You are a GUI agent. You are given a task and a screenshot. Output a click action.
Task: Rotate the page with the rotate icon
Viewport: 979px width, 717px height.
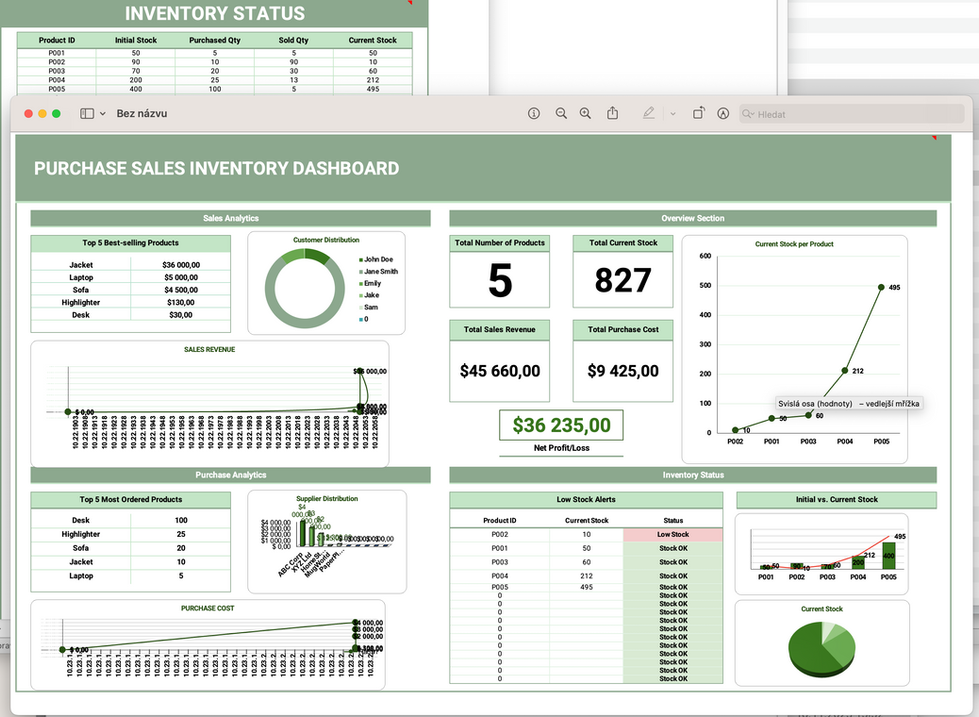tap(699, 113)
